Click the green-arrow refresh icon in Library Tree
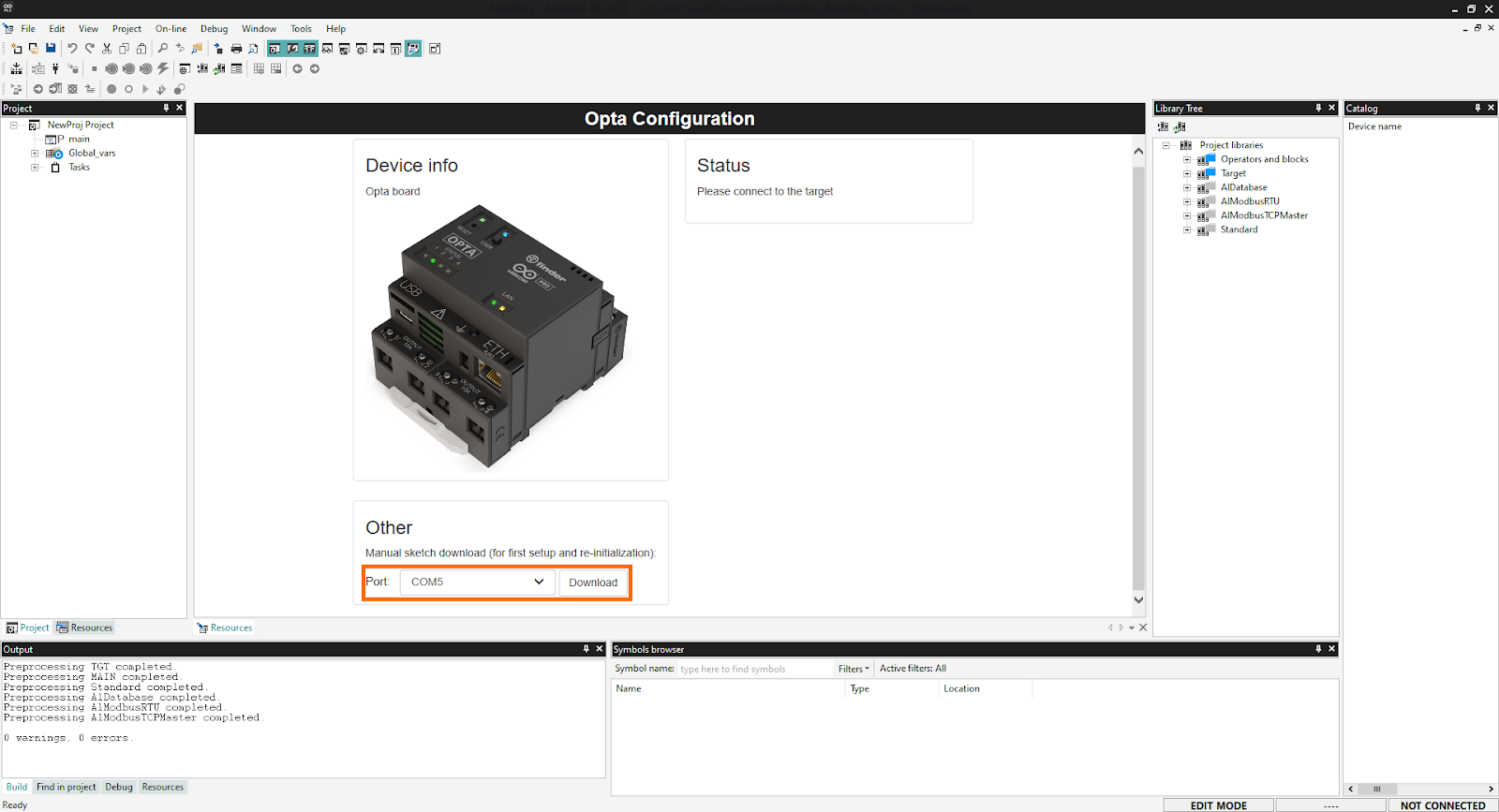The height and width of the screenshot is (812, 1499). tap(1180, 126)
